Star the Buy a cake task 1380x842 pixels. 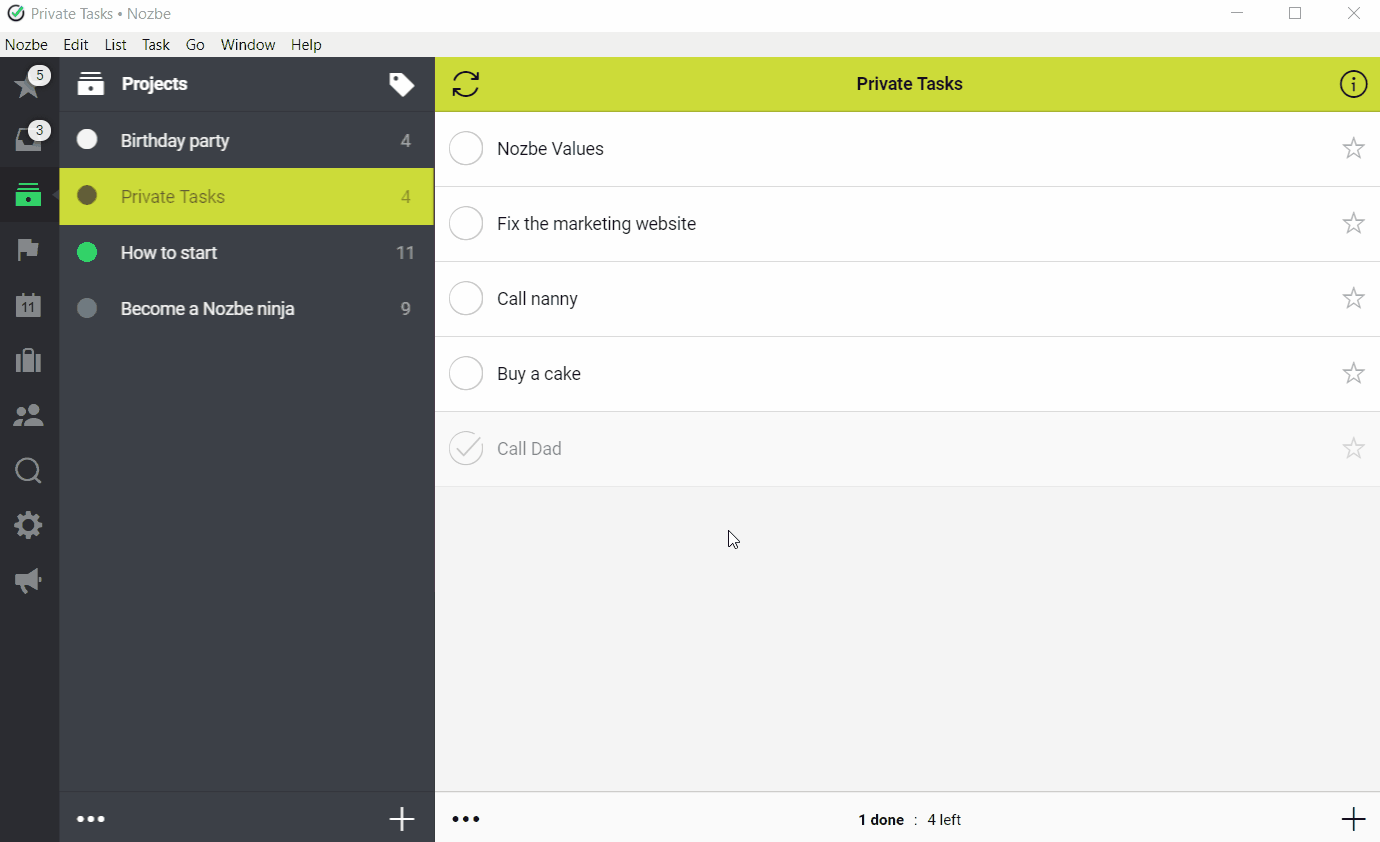1353,374
